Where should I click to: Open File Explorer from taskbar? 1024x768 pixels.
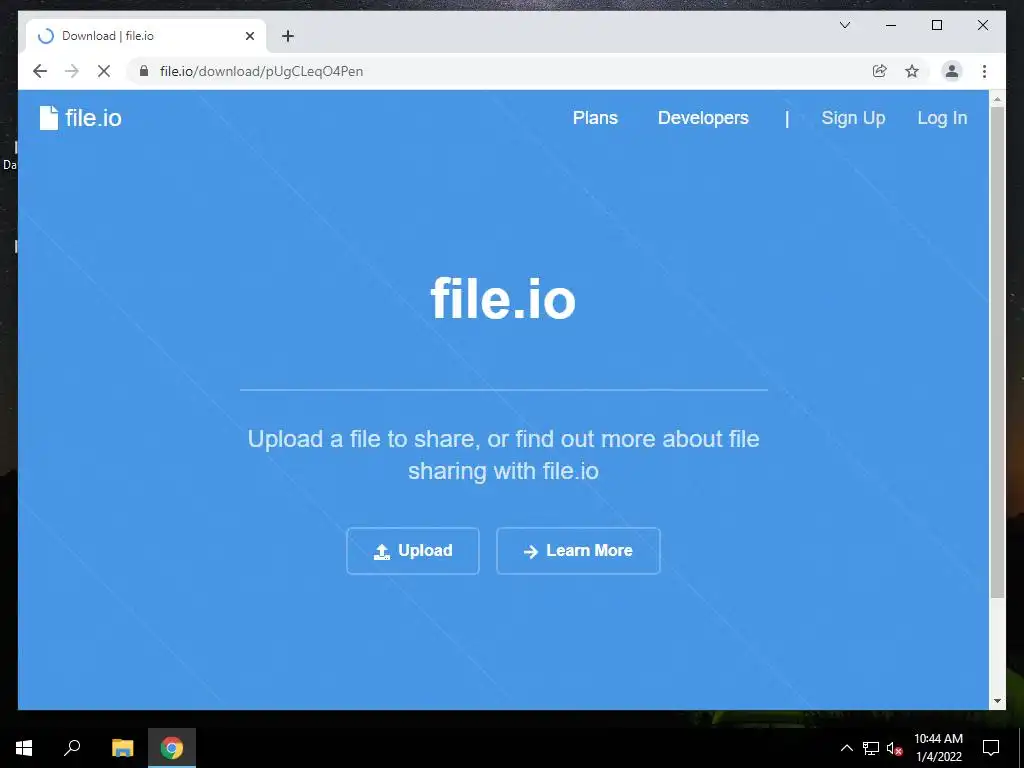[122, 748]
